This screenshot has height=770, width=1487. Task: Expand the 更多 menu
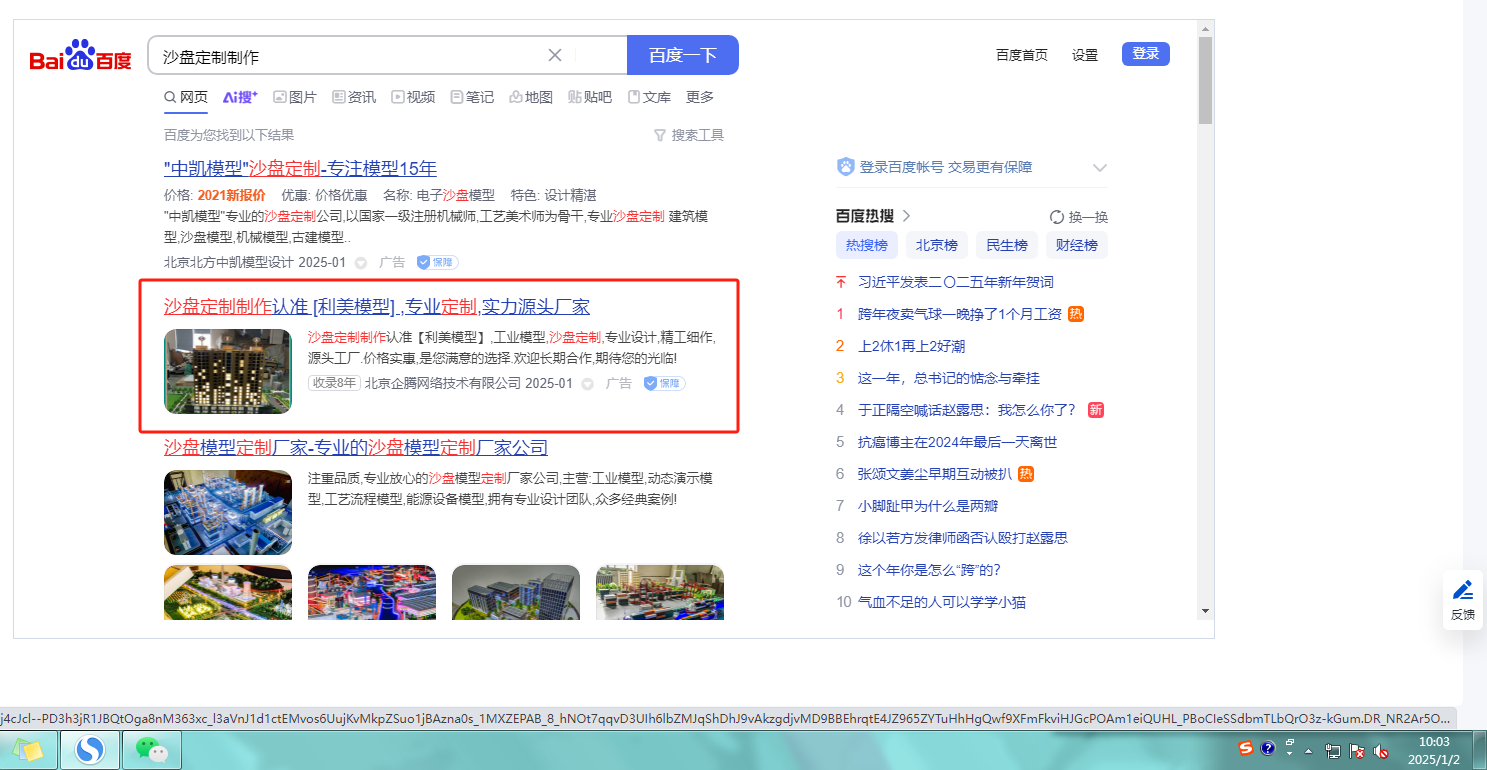700,97
